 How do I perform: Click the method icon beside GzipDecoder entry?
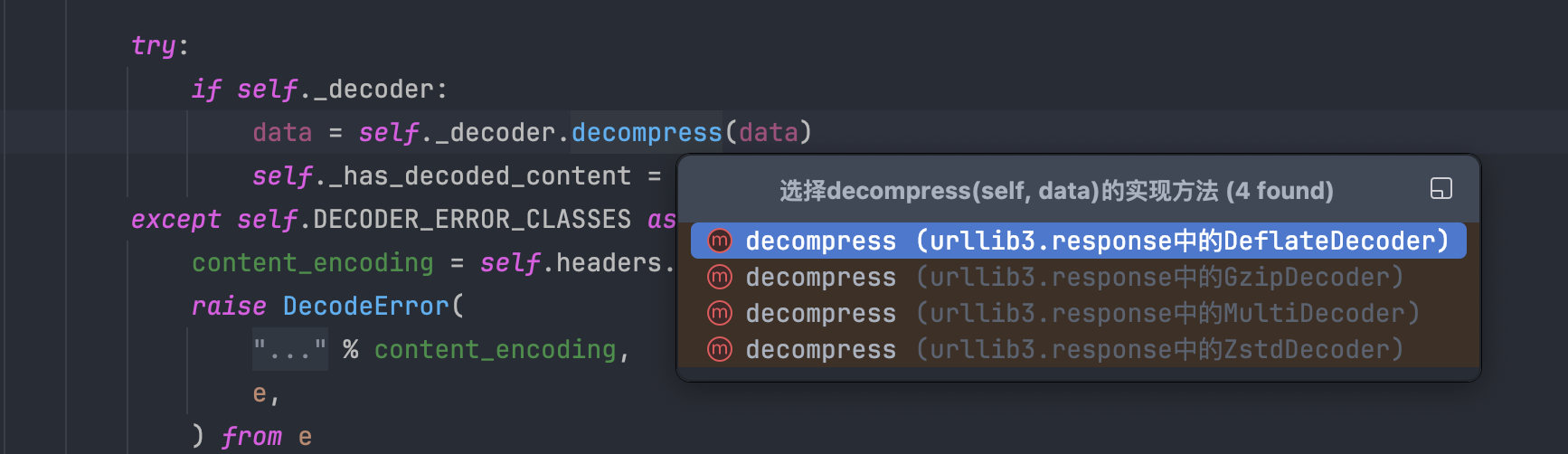[720, 277]
